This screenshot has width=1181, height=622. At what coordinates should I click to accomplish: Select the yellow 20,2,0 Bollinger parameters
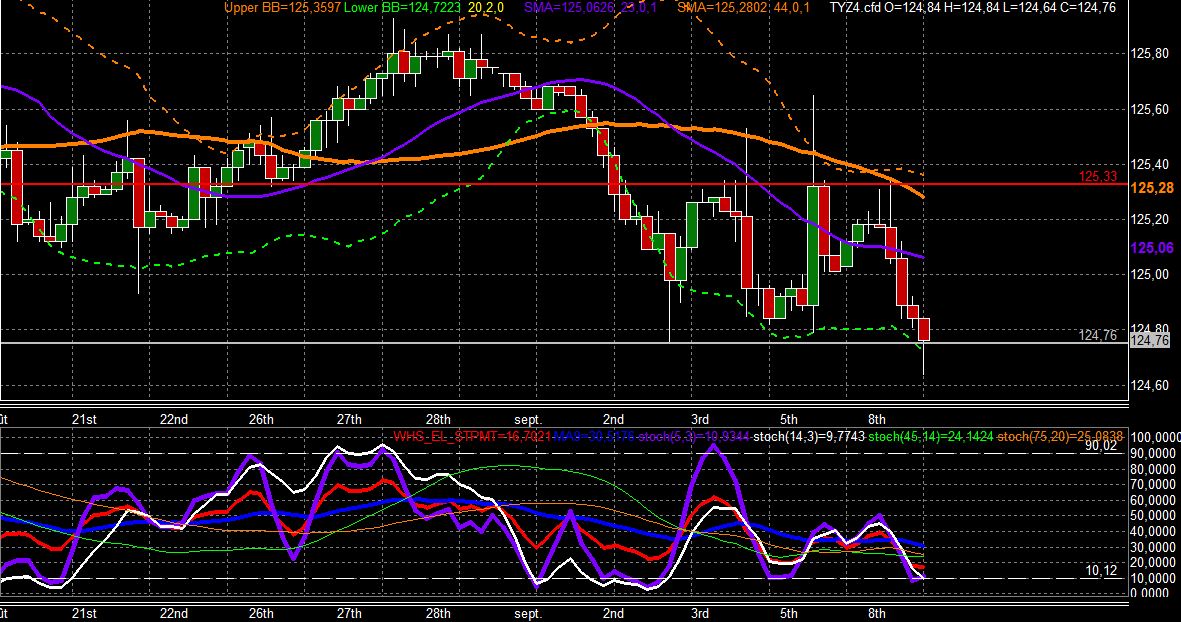(x=486, y=8)
